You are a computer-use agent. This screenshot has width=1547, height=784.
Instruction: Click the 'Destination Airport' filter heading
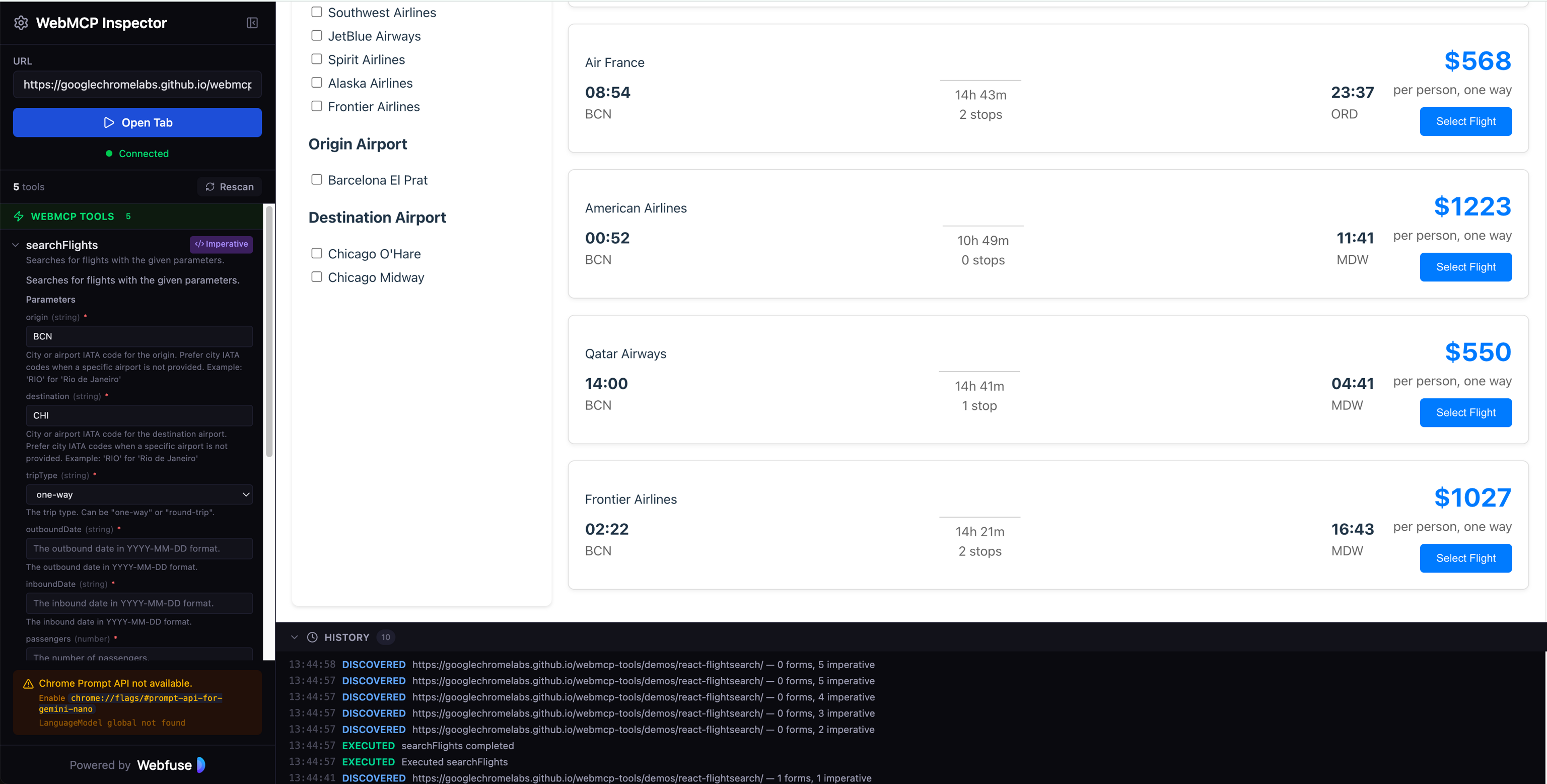tap(377, 218)
